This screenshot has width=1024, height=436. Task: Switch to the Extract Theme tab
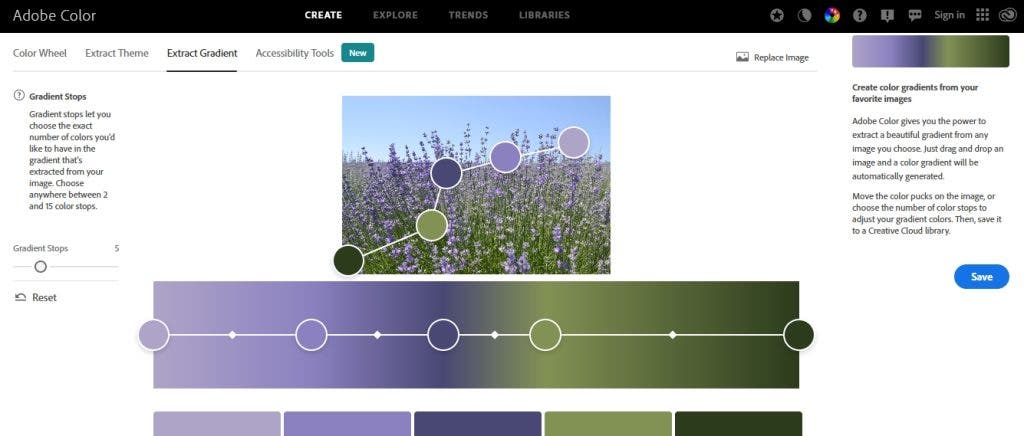click(117, 54)
